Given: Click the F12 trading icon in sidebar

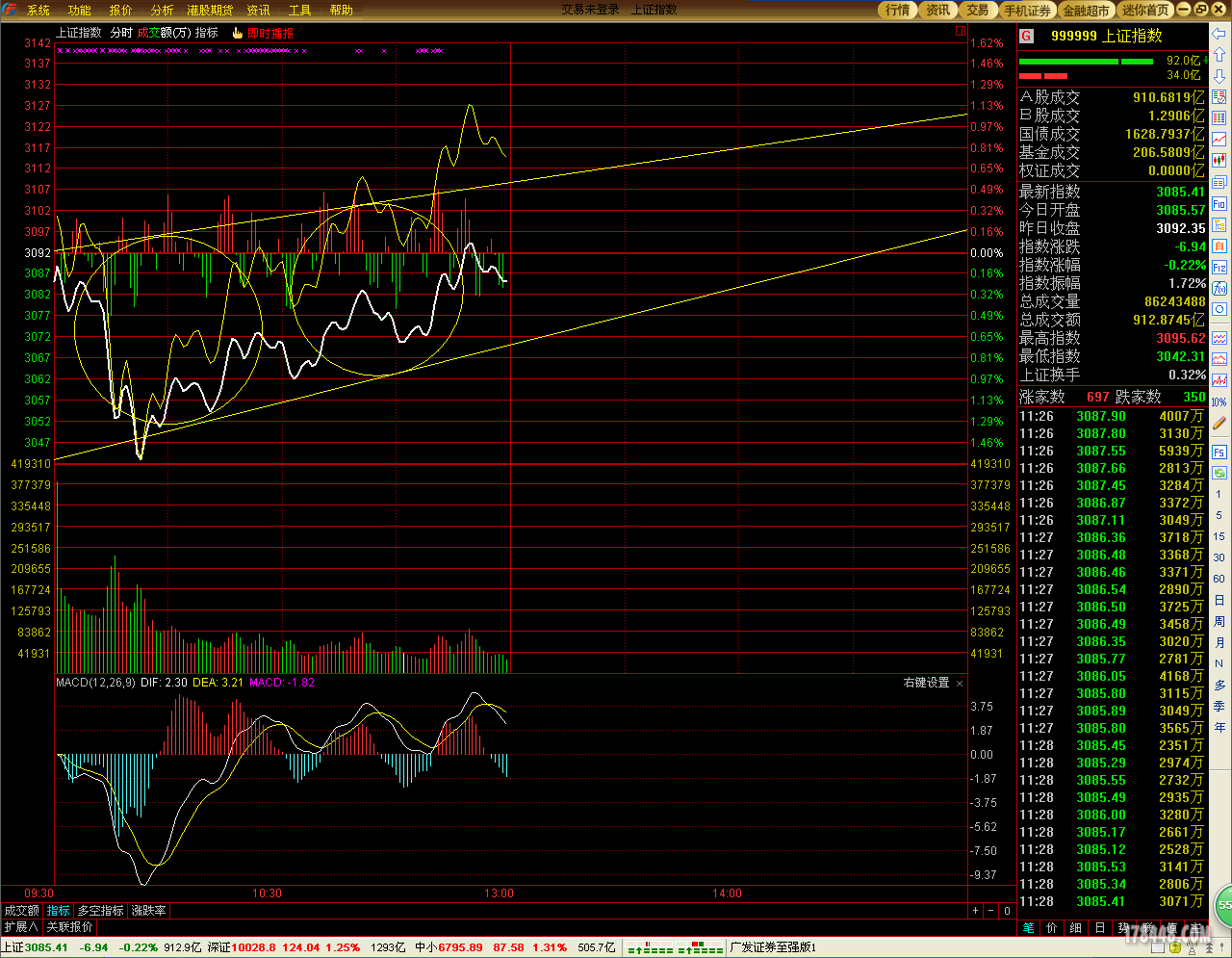Looking at the screenshot, I should pyautogui.click(x=1219, y=267).
